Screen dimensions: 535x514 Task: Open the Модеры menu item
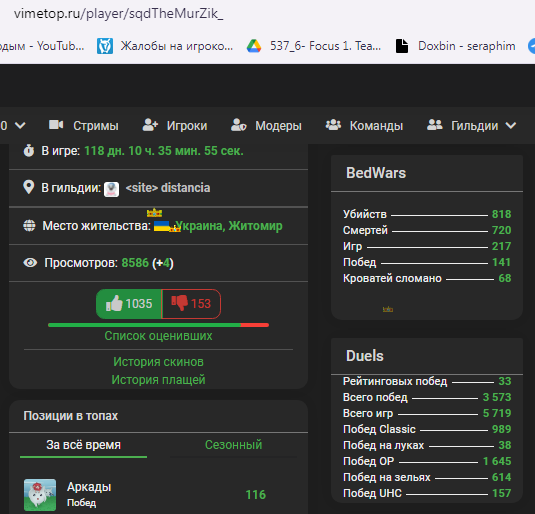[x=278, y=126]
